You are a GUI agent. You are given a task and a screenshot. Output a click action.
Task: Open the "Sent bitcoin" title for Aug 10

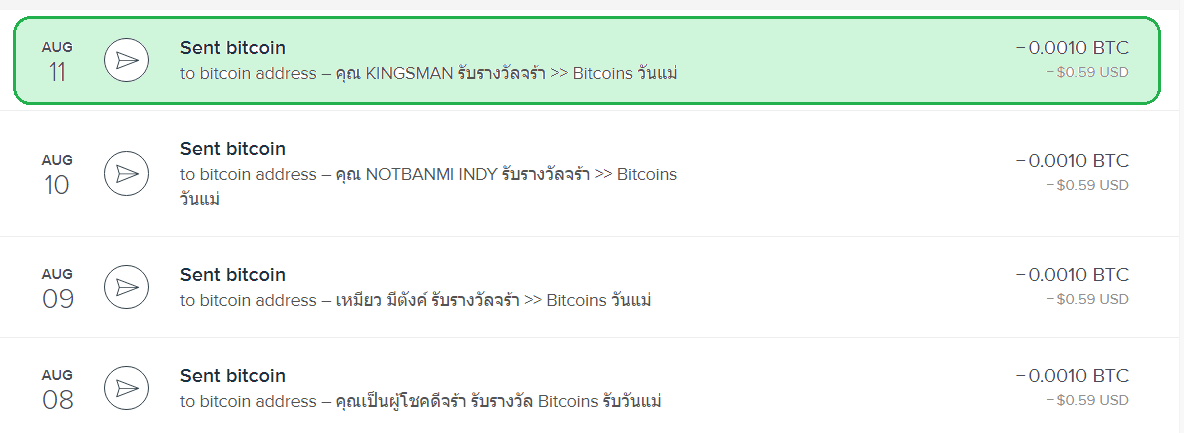point(232,149)
